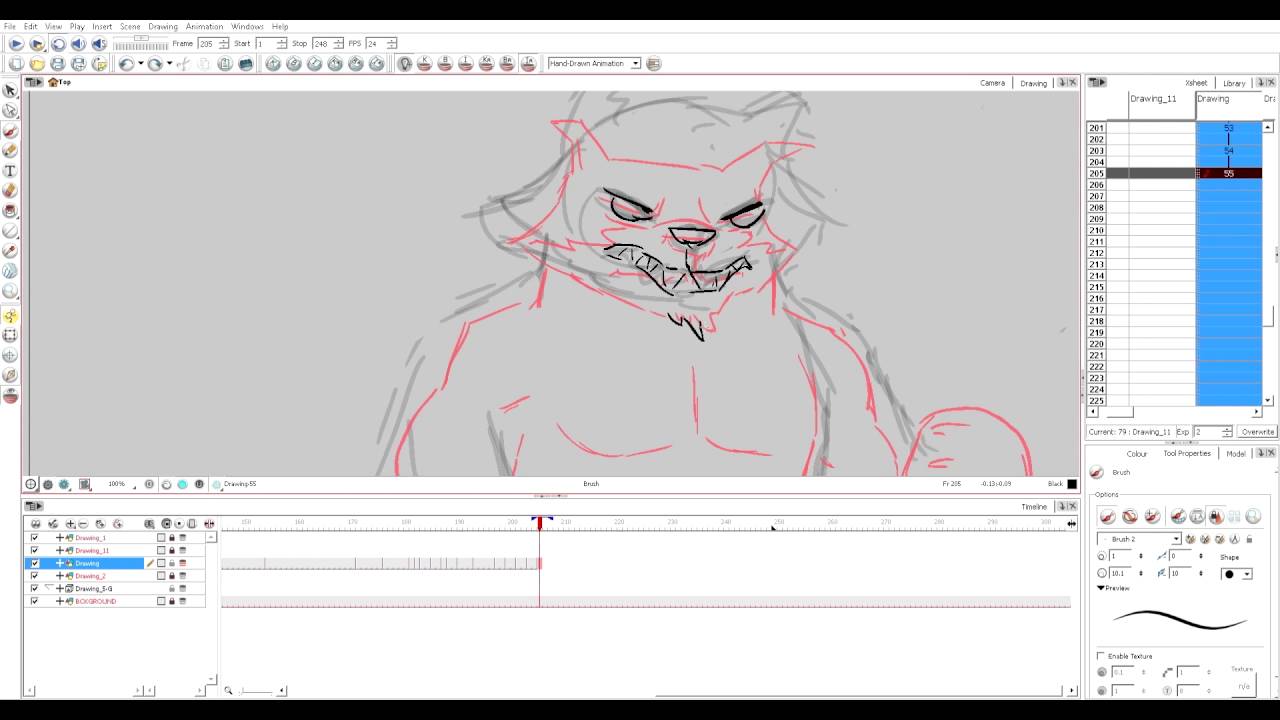Switch to the Model tab
This screenshot has height=720, width=1280.
[1236, 454]
